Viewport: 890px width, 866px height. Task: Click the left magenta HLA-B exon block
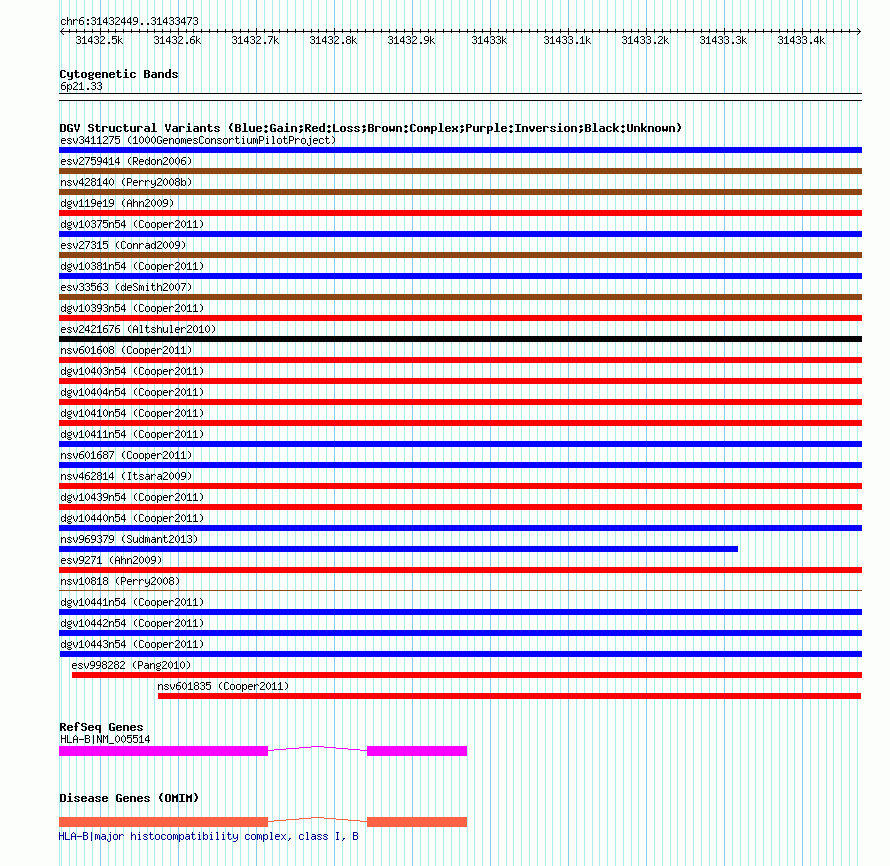163,751
